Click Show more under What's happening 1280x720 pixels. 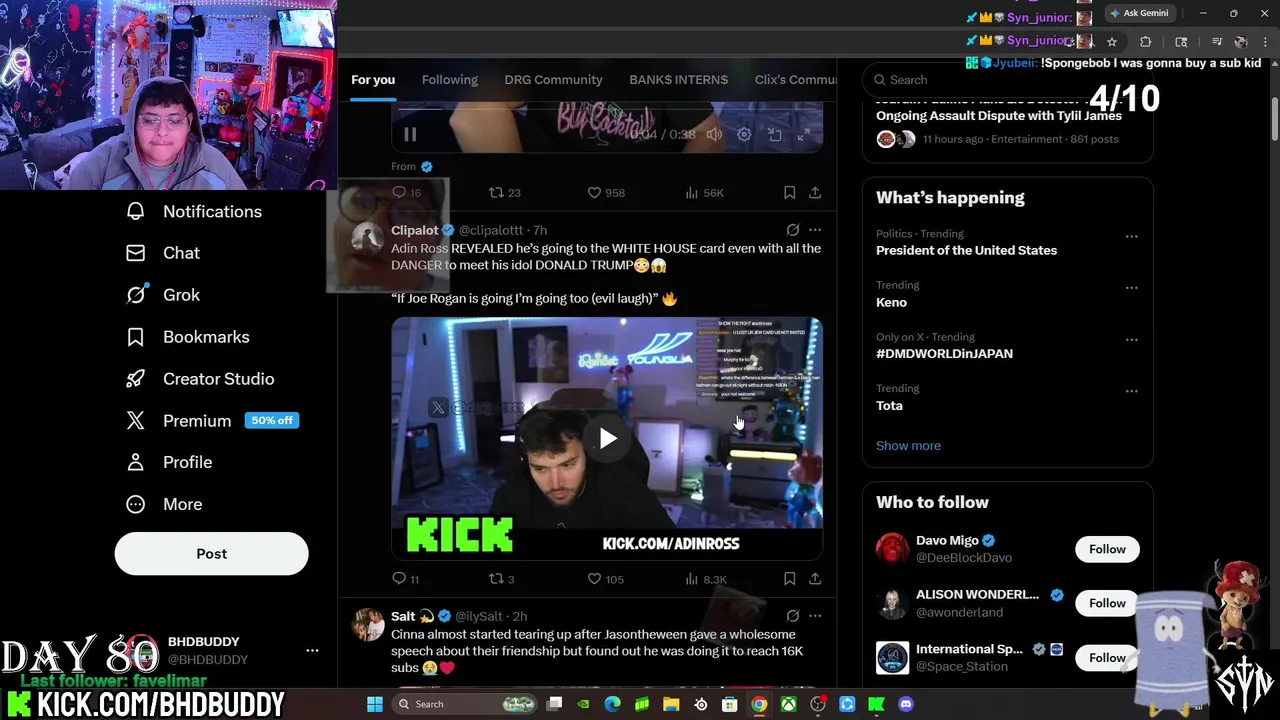point(908,445)
